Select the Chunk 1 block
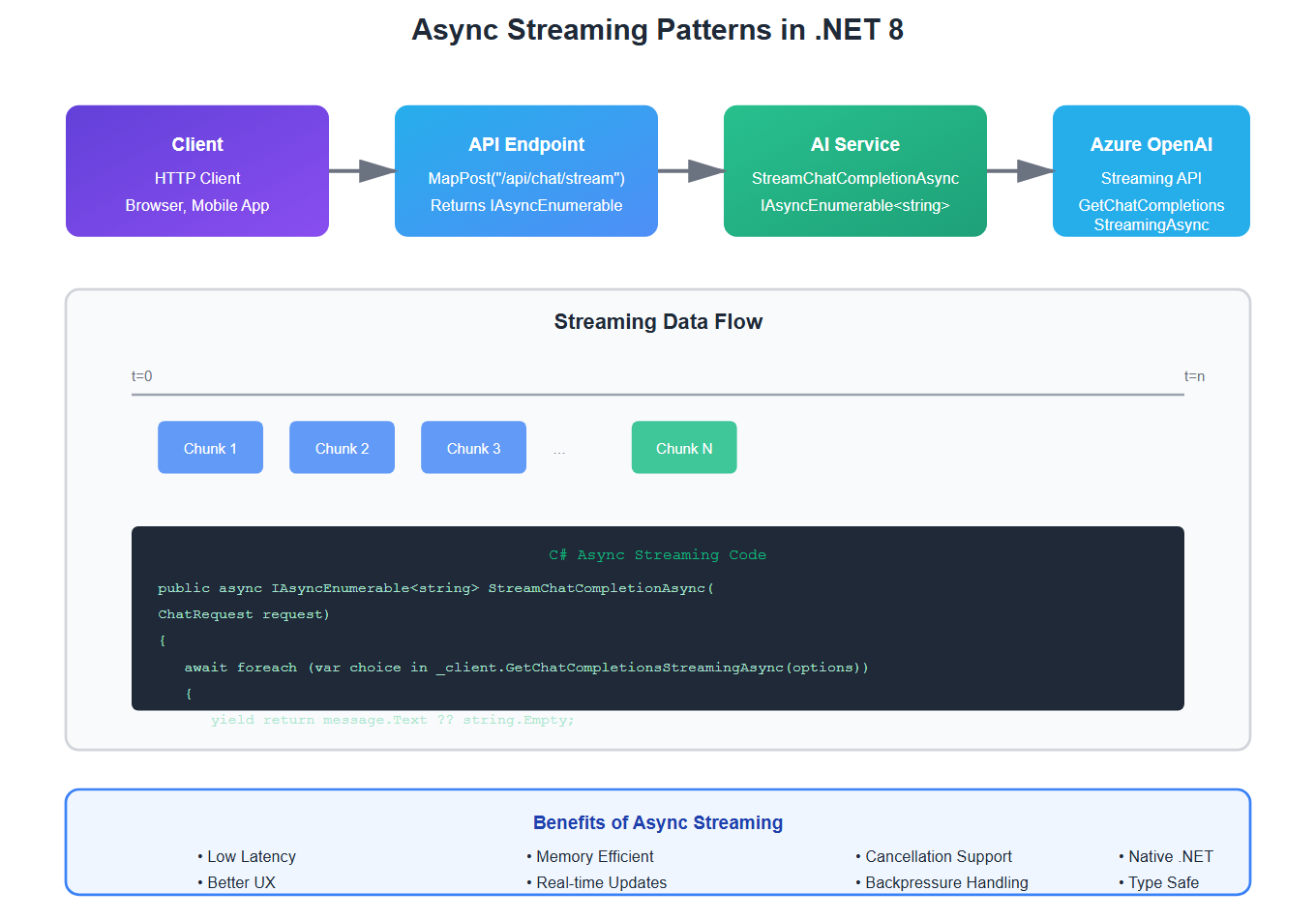Viewport: 1316px width, 921px height. tap(210, 448)
